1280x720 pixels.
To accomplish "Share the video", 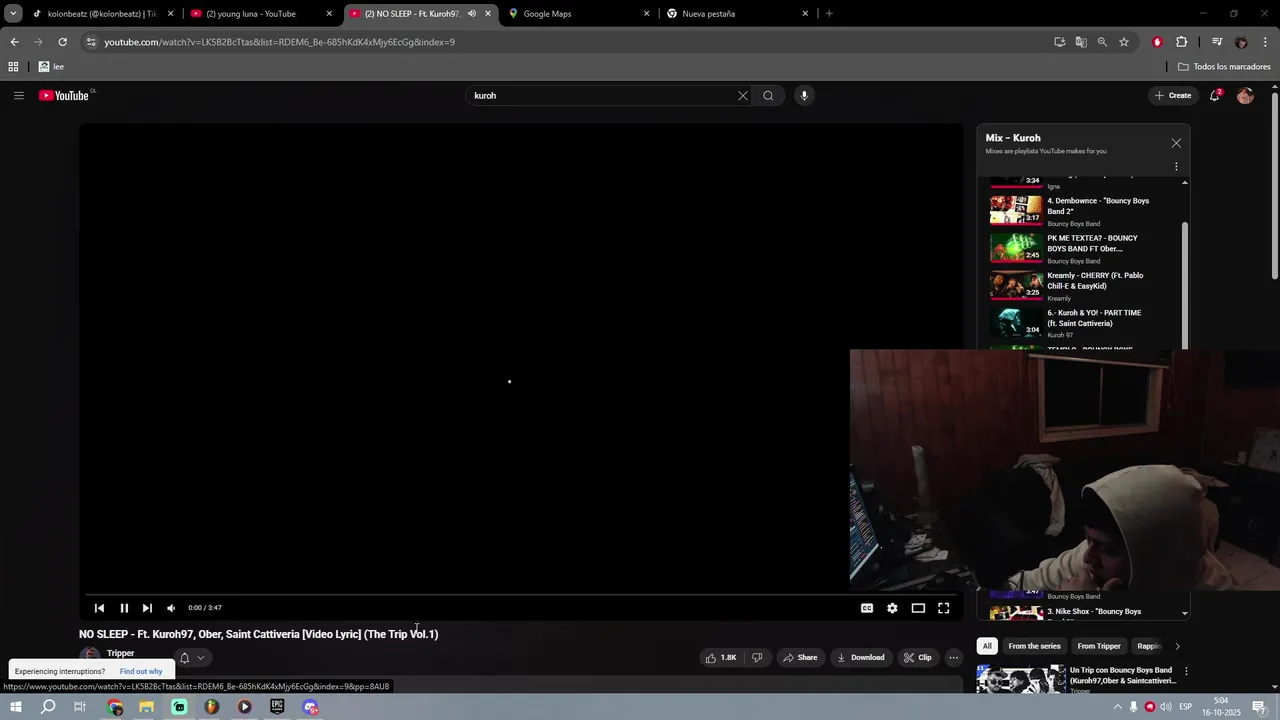I will point(800,657).
